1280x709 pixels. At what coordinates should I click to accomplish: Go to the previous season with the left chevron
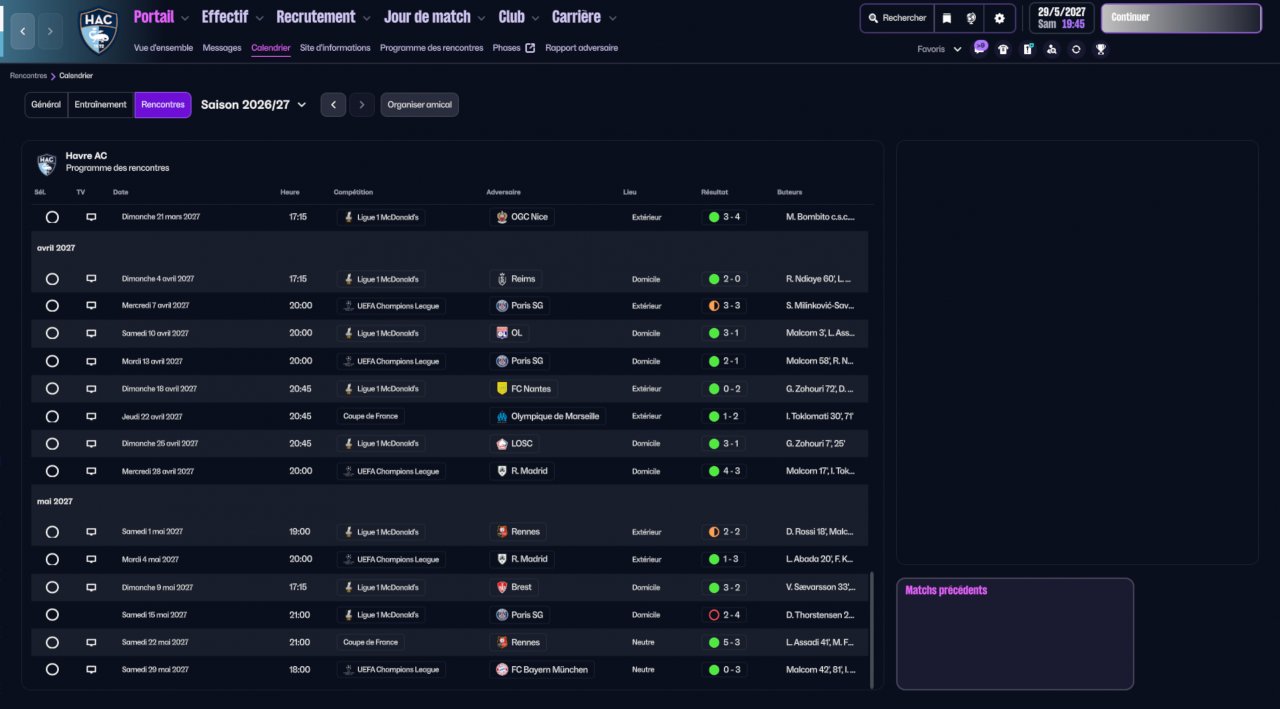click(x=333, y=105)
